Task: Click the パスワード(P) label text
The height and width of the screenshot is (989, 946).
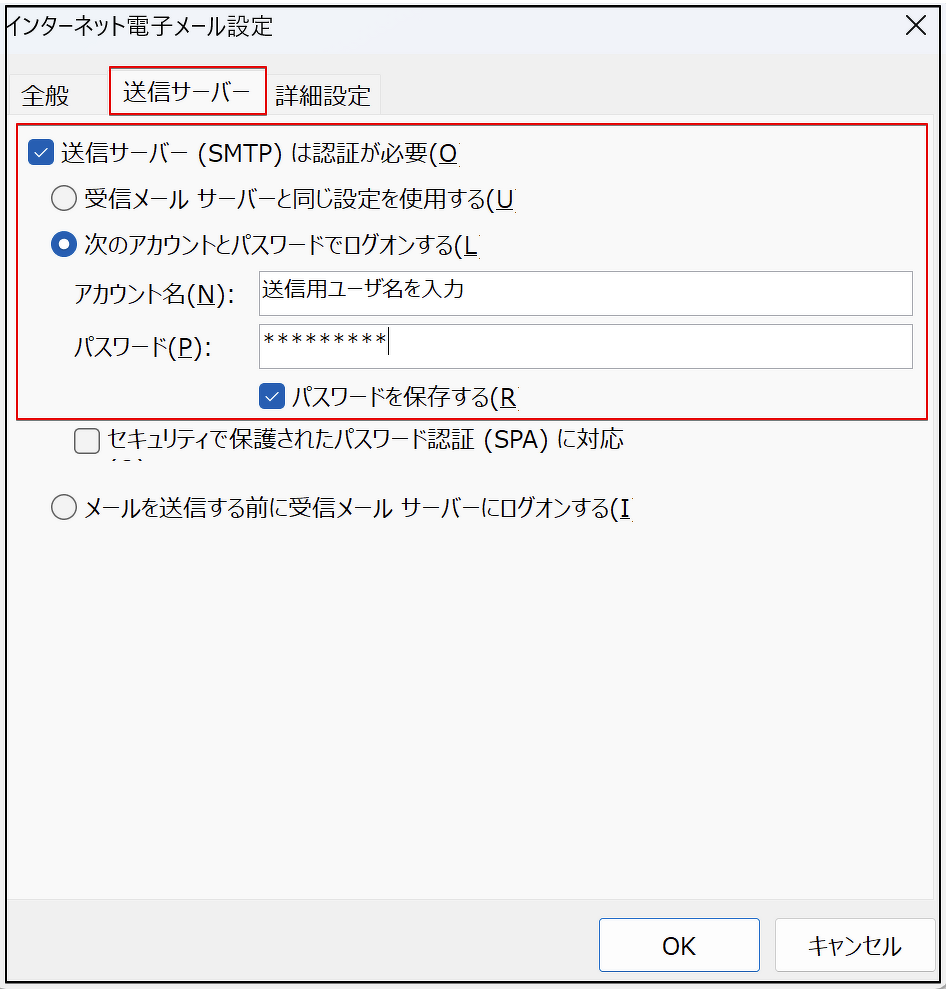Action: click(143, 347)
